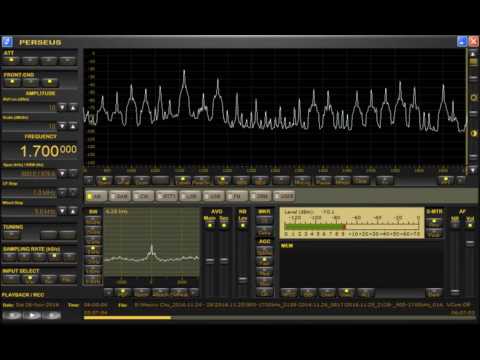The width and height of the screenshot is (480, 360).
Task: Click the bottom bandwidth button in BW column
Action: click(x=93, y=280)
